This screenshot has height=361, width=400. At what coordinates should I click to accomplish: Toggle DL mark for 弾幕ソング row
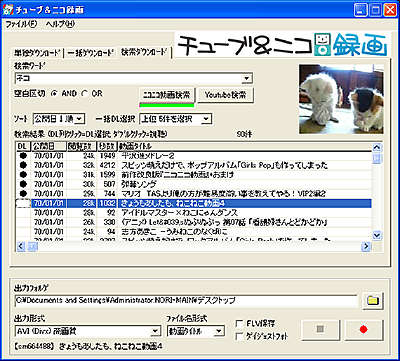pos(23,184)
